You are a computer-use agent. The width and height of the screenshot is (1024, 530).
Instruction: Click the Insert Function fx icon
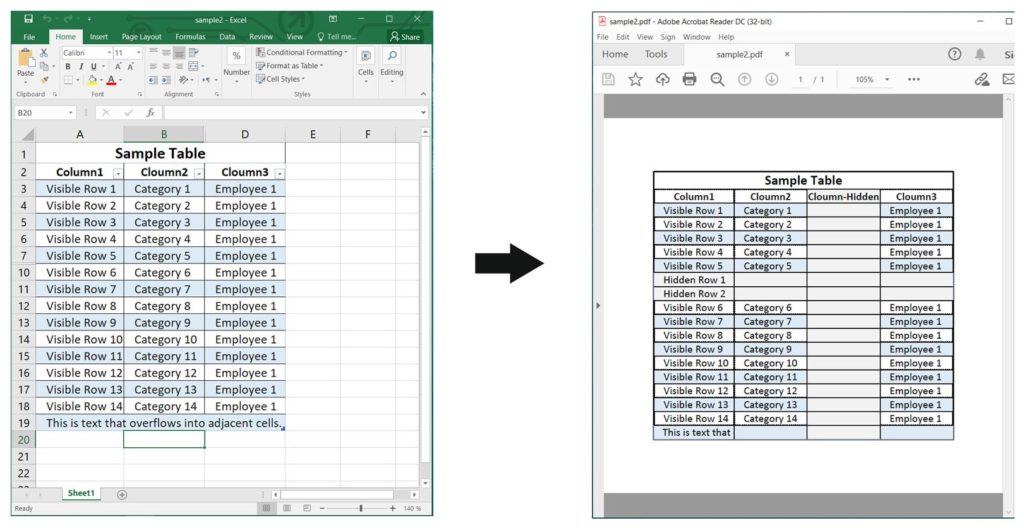tap(150, 113)
